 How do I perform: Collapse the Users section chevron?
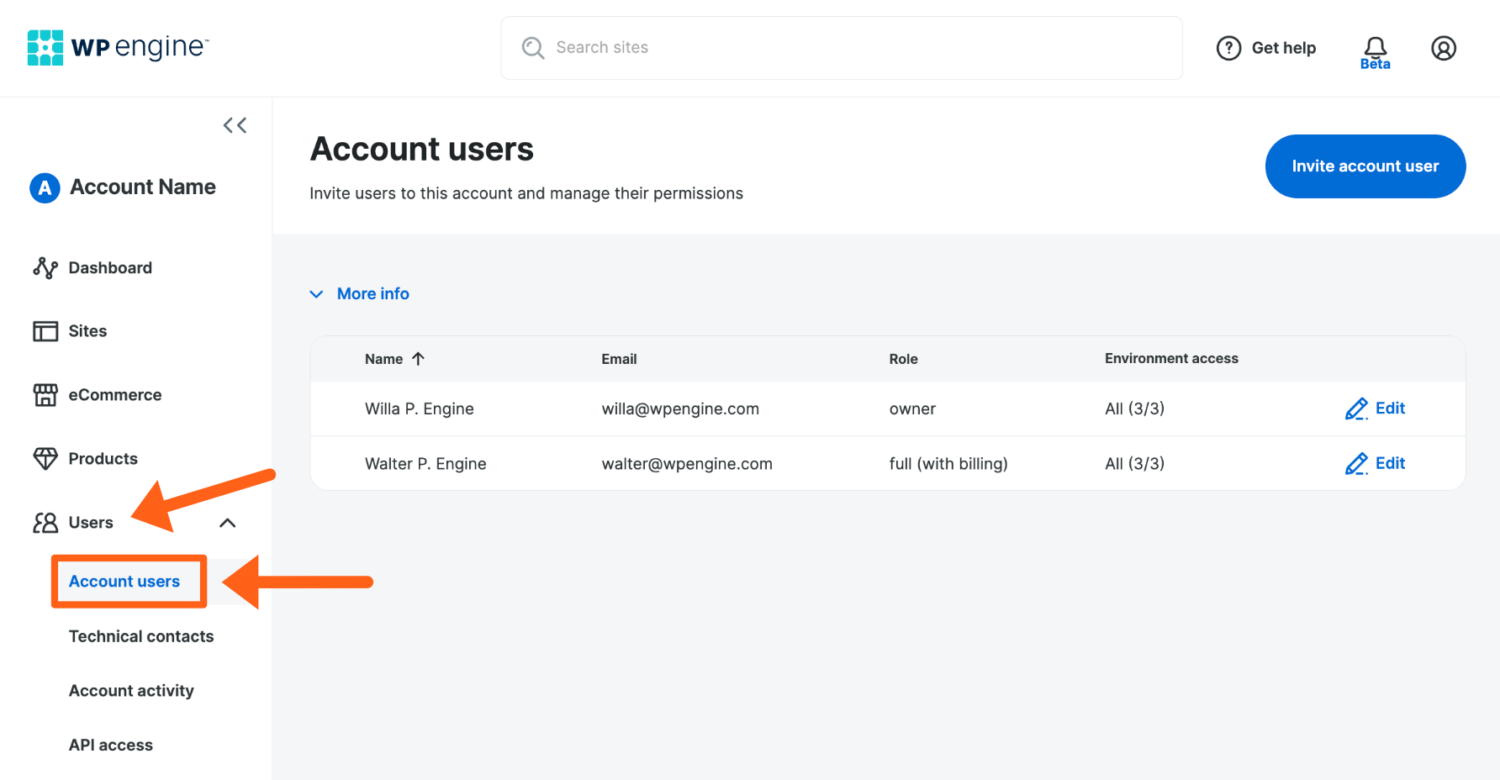coord(227,522)
